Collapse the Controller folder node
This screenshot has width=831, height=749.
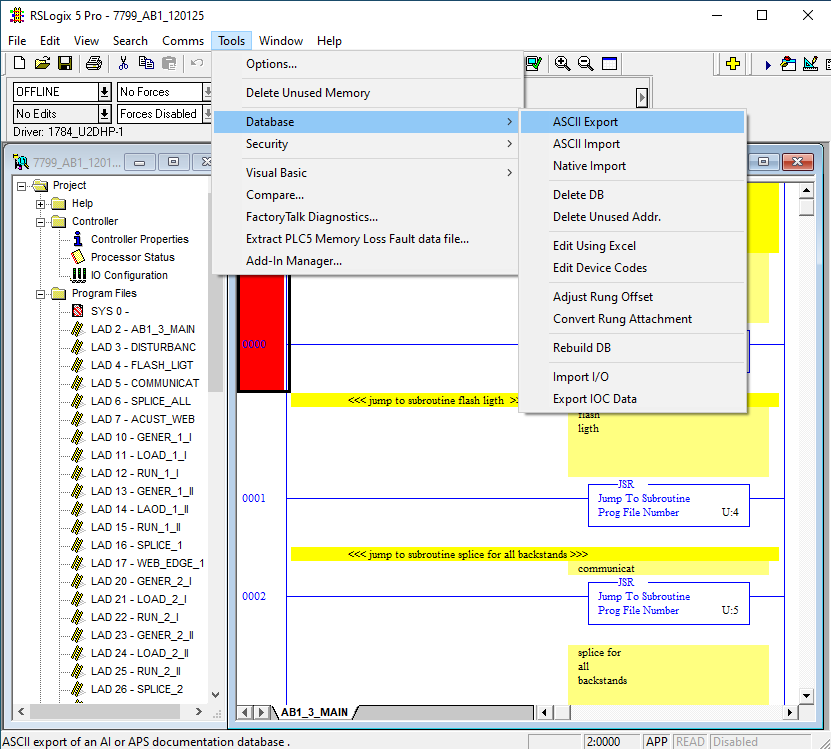pos(41,222)
